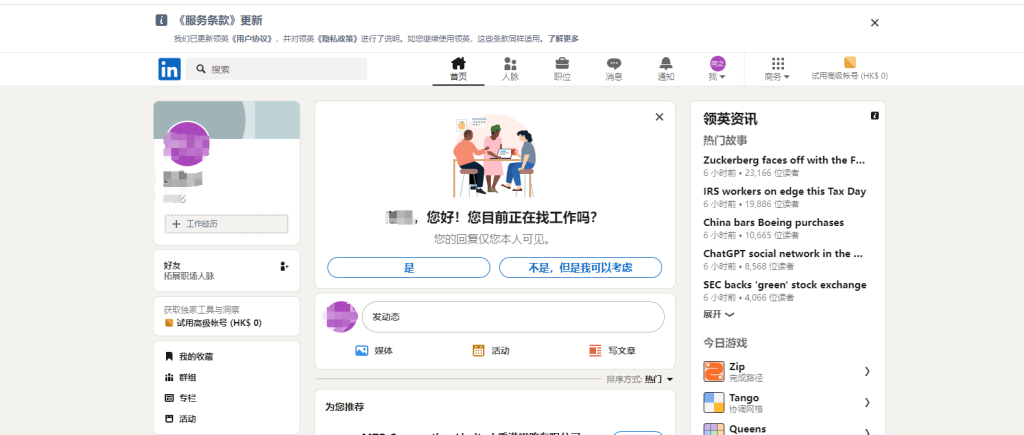The image size is (1024, 435).
Task: Expand the 展开 news list
Action: point(718,314)
